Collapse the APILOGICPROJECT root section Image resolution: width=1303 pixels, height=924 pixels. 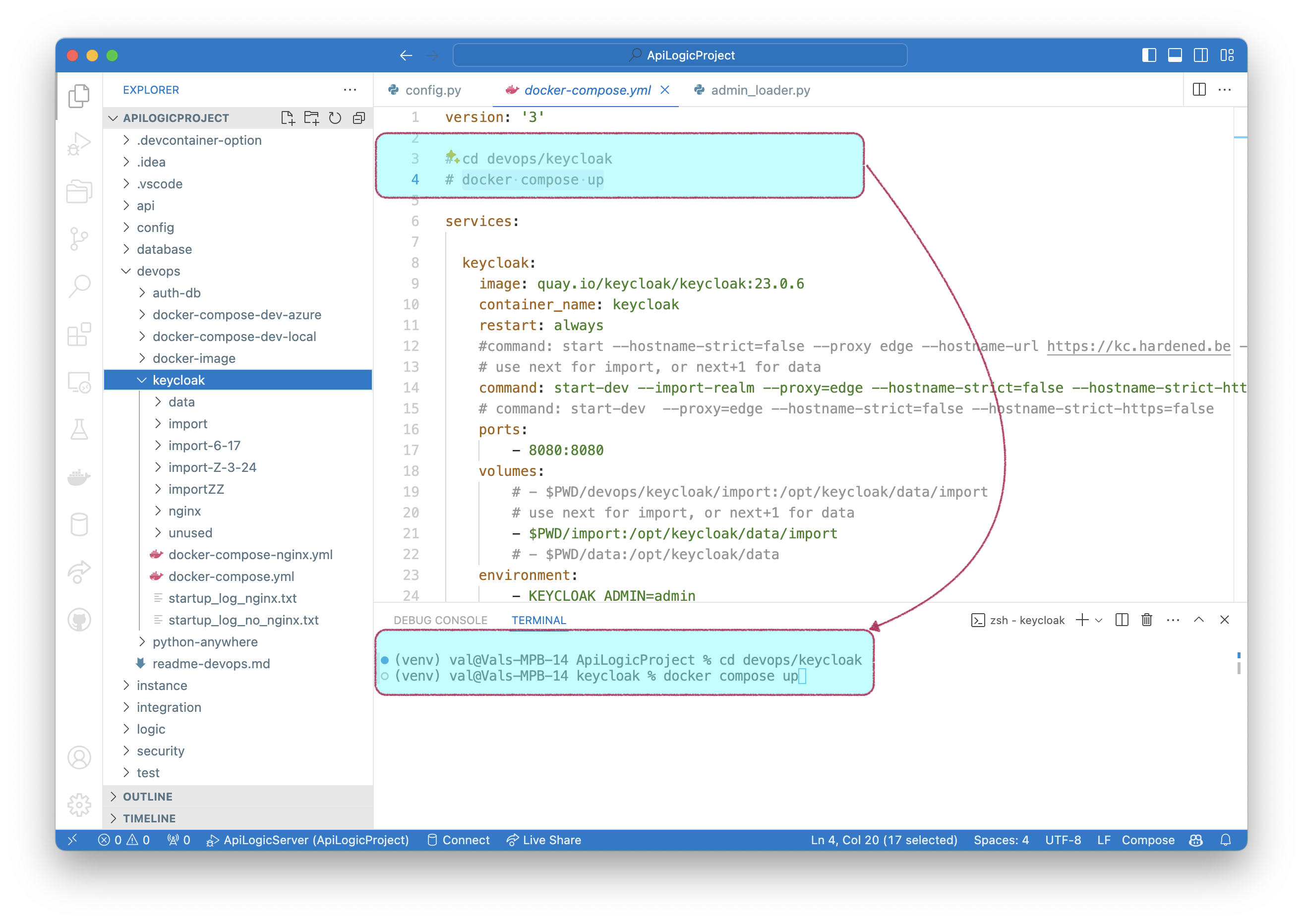(x=176, y=118)
